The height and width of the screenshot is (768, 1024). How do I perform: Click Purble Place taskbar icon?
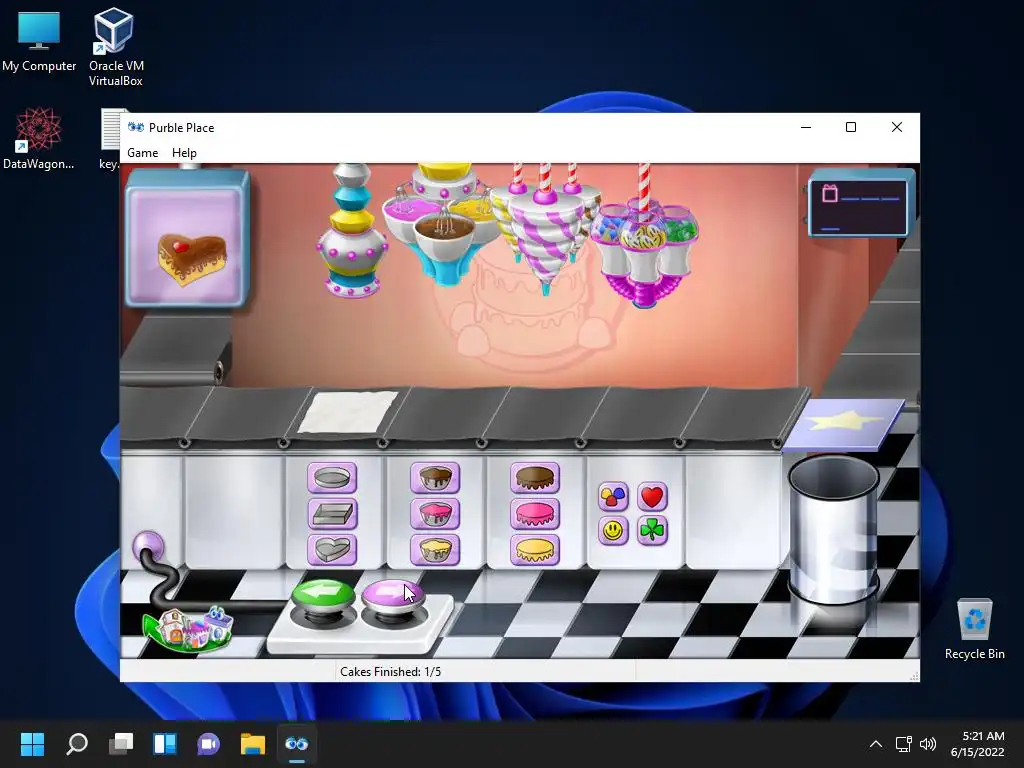tap(297, 744)
